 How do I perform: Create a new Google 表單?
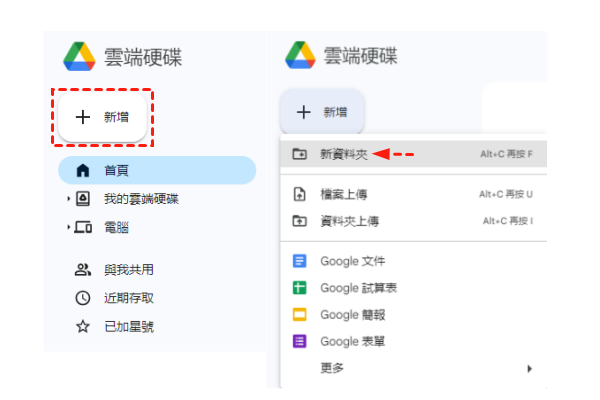click(414, 341)
